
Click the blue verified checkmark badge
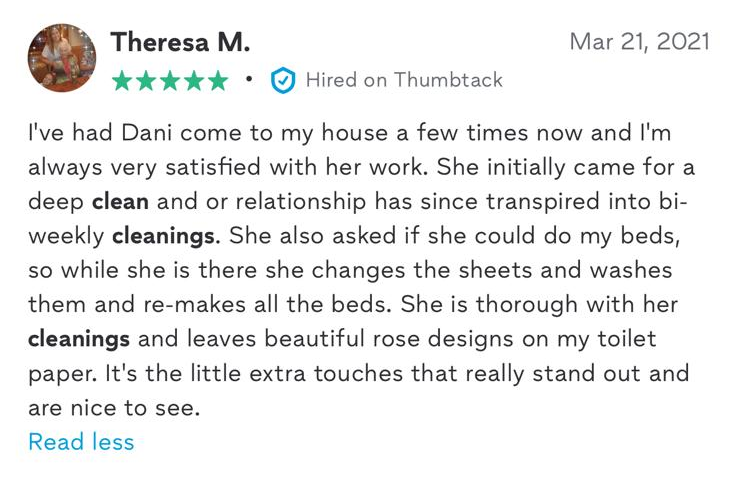click(283, 81)
